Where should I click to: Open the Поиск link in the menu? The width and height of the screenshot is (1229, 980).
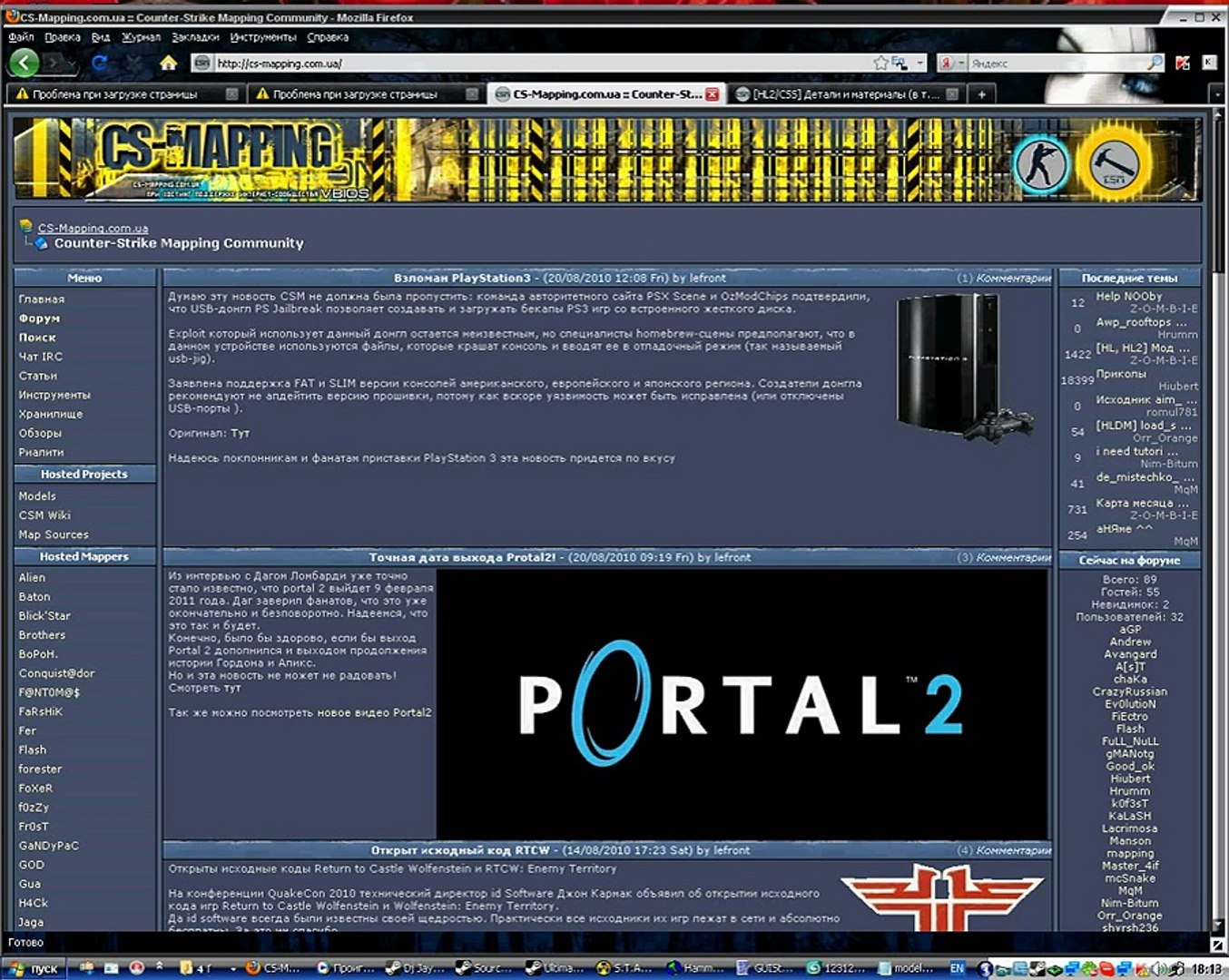click(x=37, y=337)
